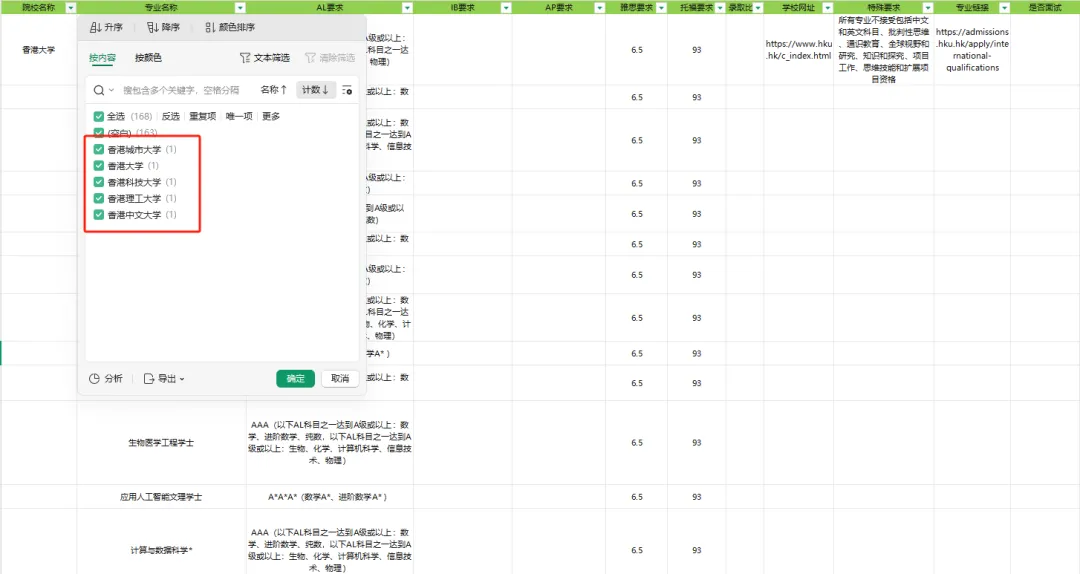Select the 应用人工智能文理学士 cell

[161, 497]
